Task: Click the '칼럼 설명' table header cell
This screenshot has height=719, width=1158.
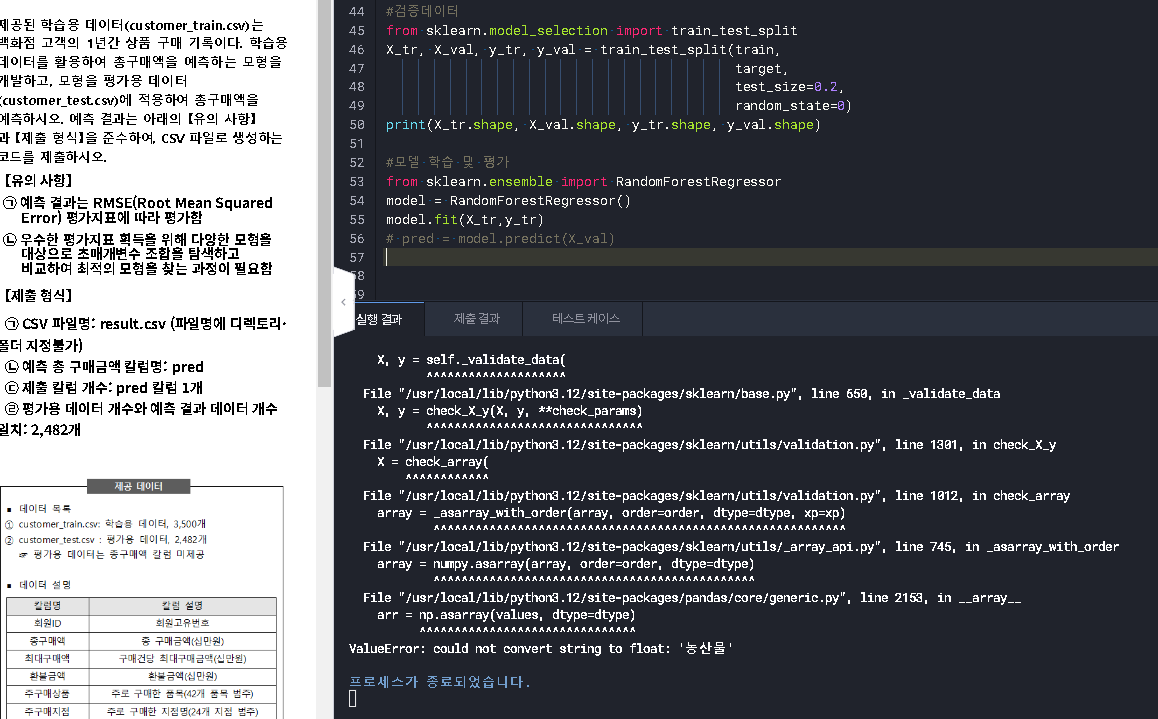Action: click(182, 605)
